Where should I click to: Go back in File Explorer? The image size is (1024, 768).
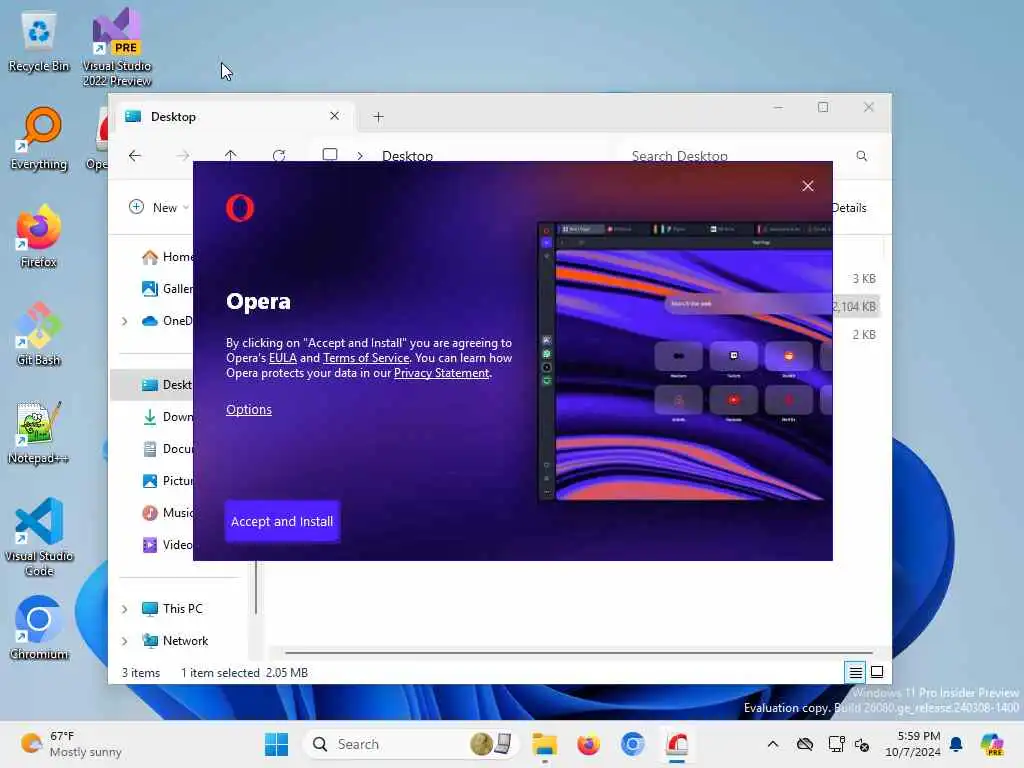(x=135, y=155)
